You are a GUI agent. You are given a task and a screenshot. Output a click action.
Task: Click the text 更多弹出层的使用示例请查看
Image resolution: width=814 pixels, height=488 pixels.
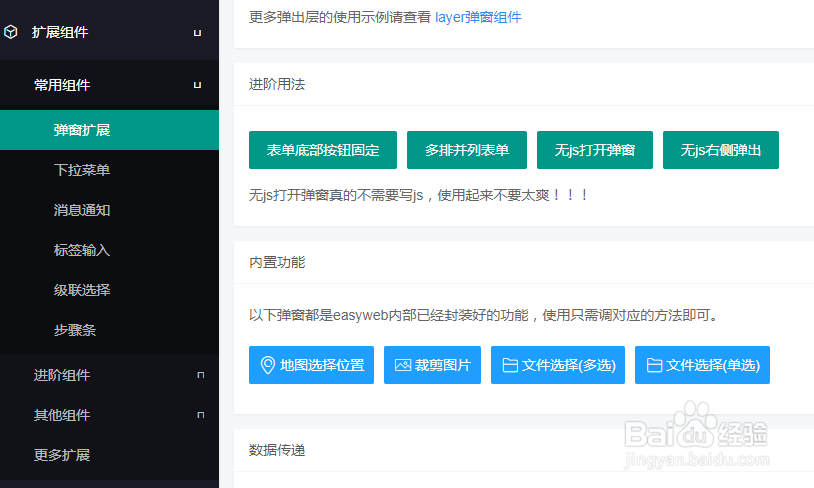coord(340,17)
